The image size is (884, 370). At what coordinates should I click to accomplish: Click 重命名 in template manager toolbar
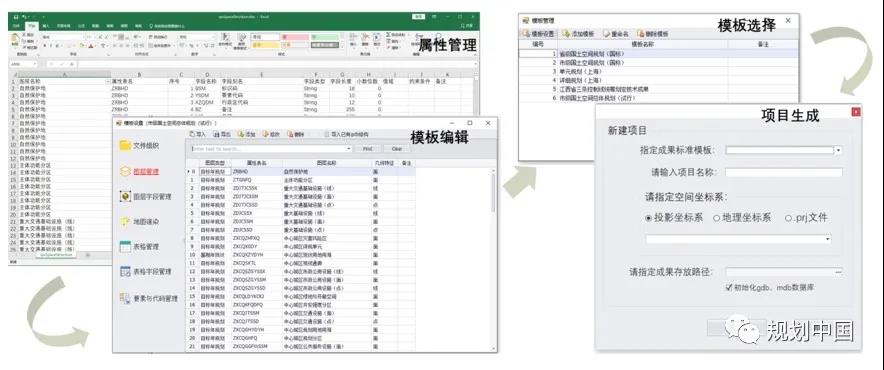(616, 34)
